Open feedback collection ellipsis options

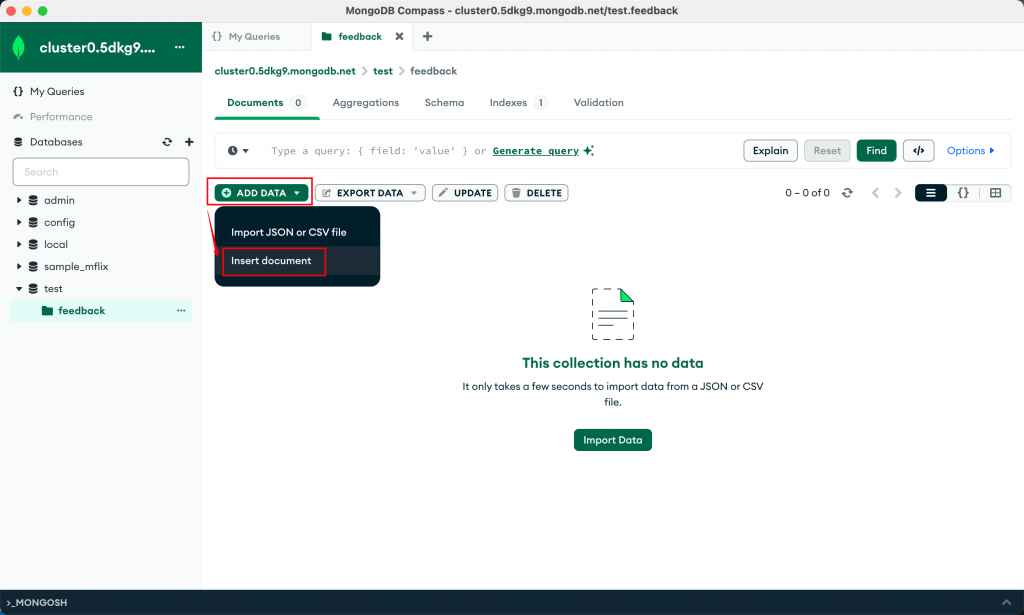pyautogui.click(x=181, y=311)
